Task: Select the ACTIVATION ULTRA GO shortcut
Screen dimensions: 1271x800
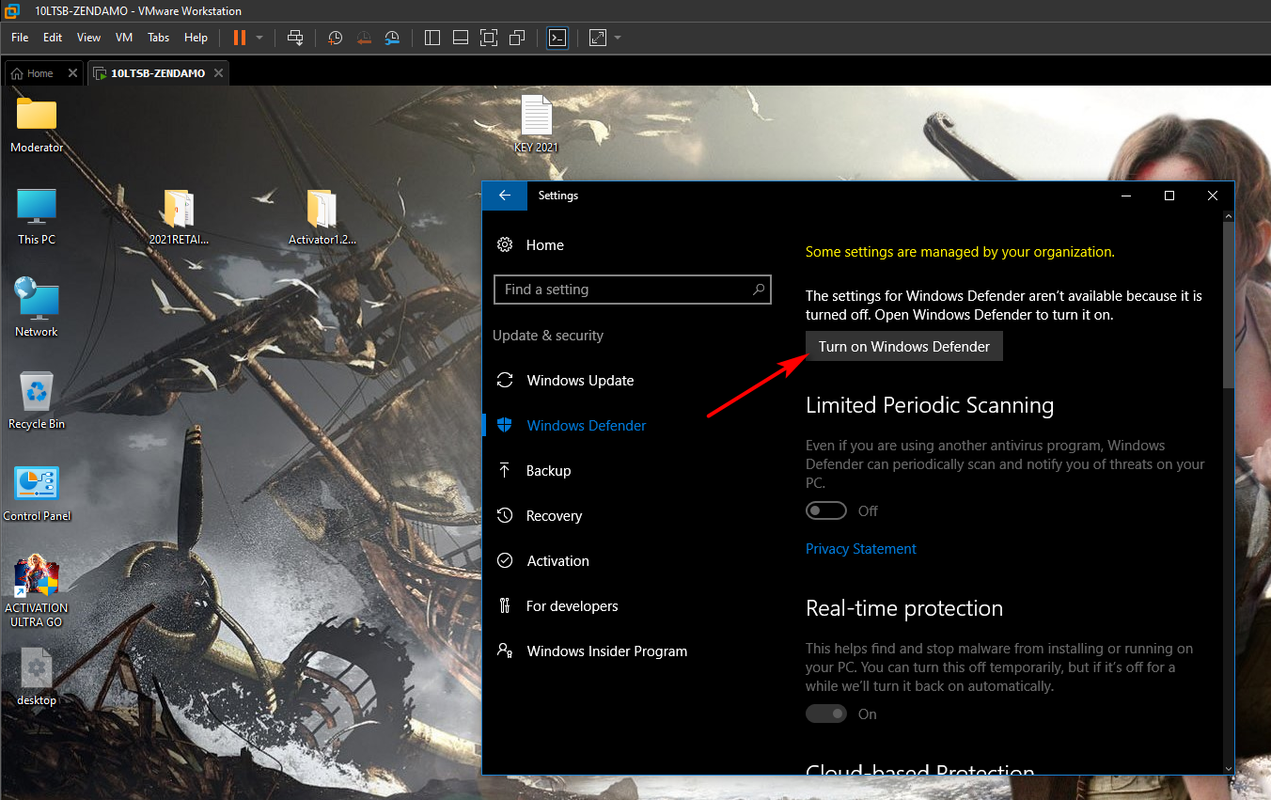Action: [37, 591]
